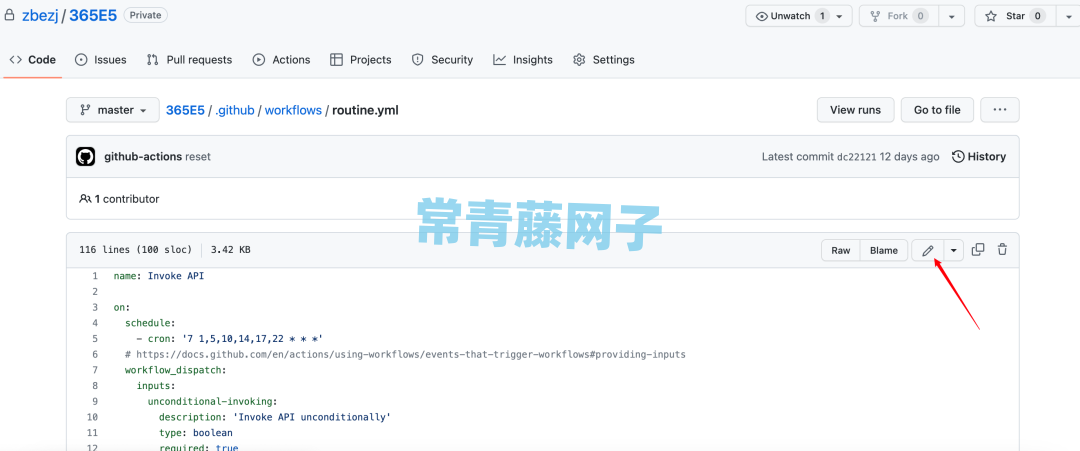Viewport: 1080px width, 451px height.
Task: Click the 'name: Invoke API' line
Action: (x=159, y=276)
